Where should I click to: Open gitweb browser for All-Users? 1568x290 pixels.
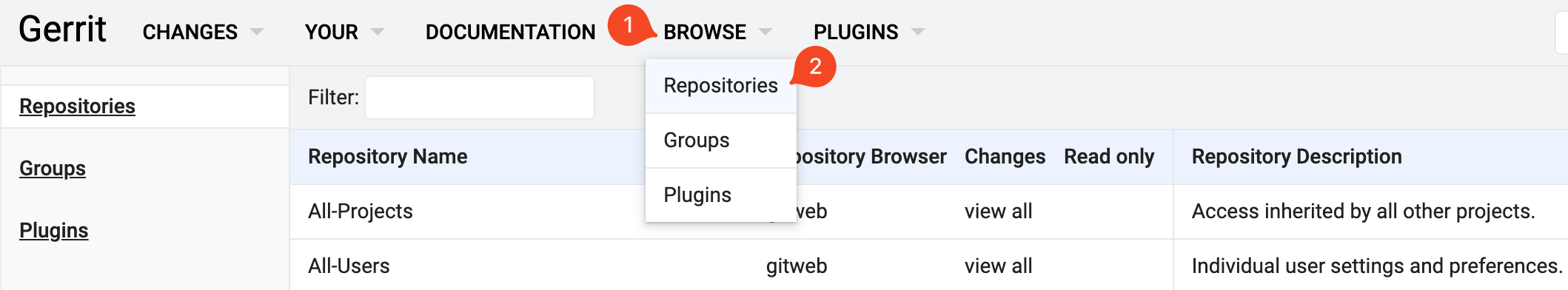[x=797, y=266]
